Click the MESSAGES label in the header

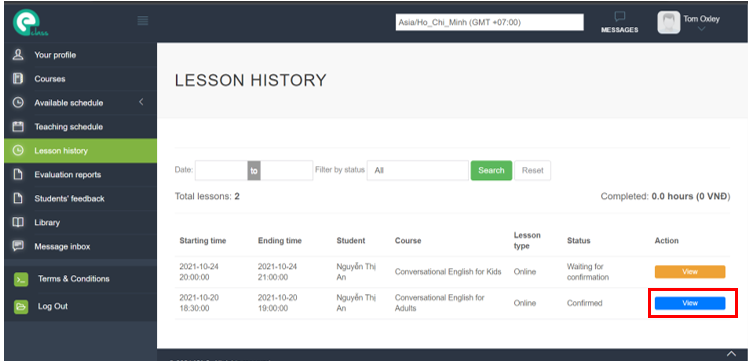[620, 30]
